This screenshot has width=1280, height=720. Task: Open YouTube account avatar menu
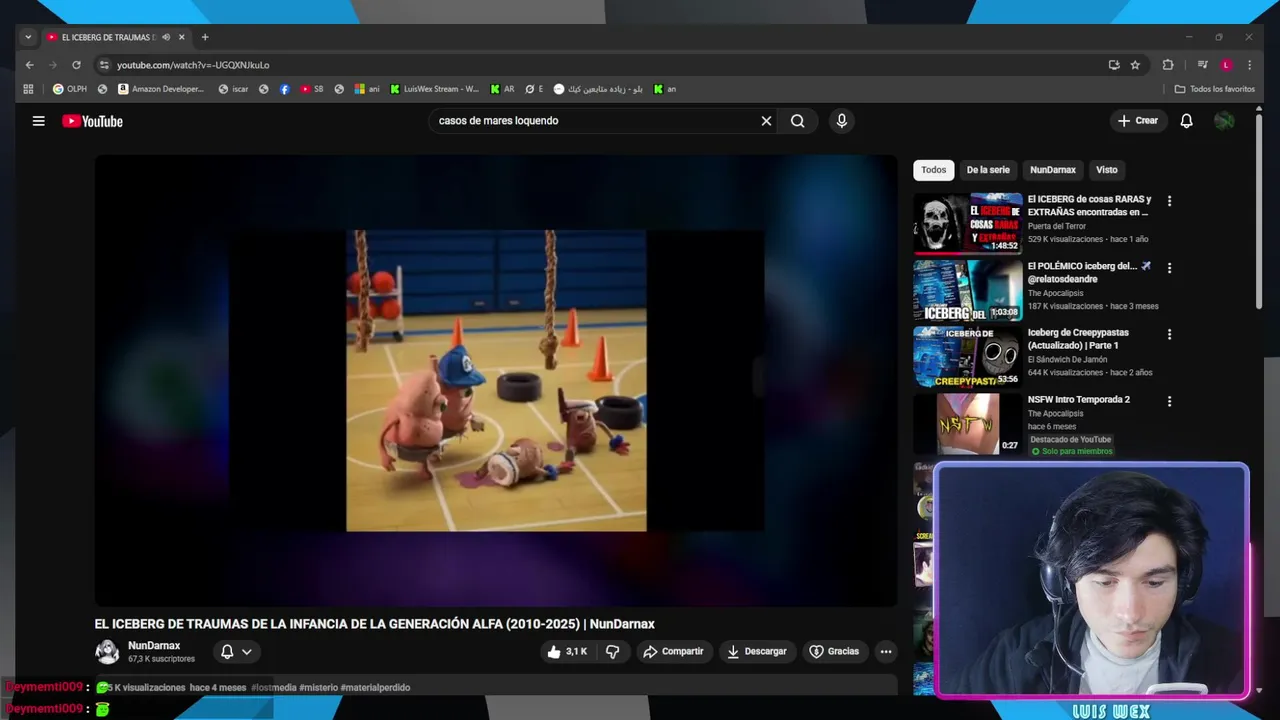(1224, 121)
